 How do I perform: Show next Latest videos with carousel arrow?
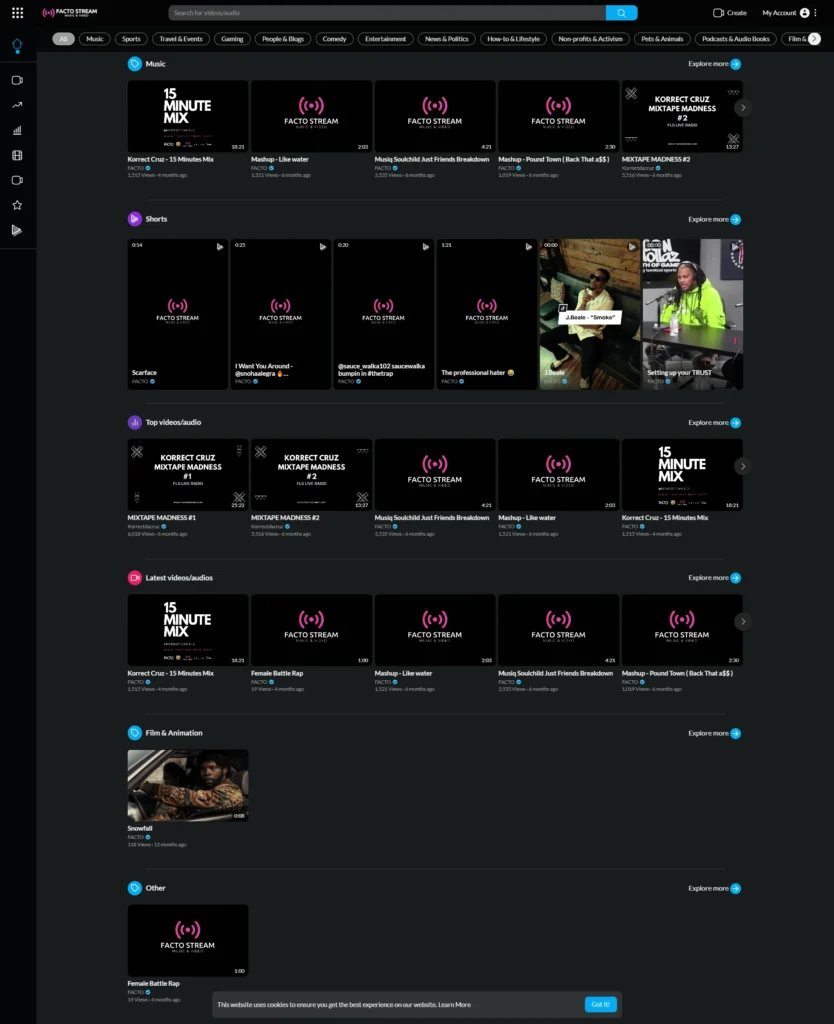pyautogui.click(x=743, y=621)
